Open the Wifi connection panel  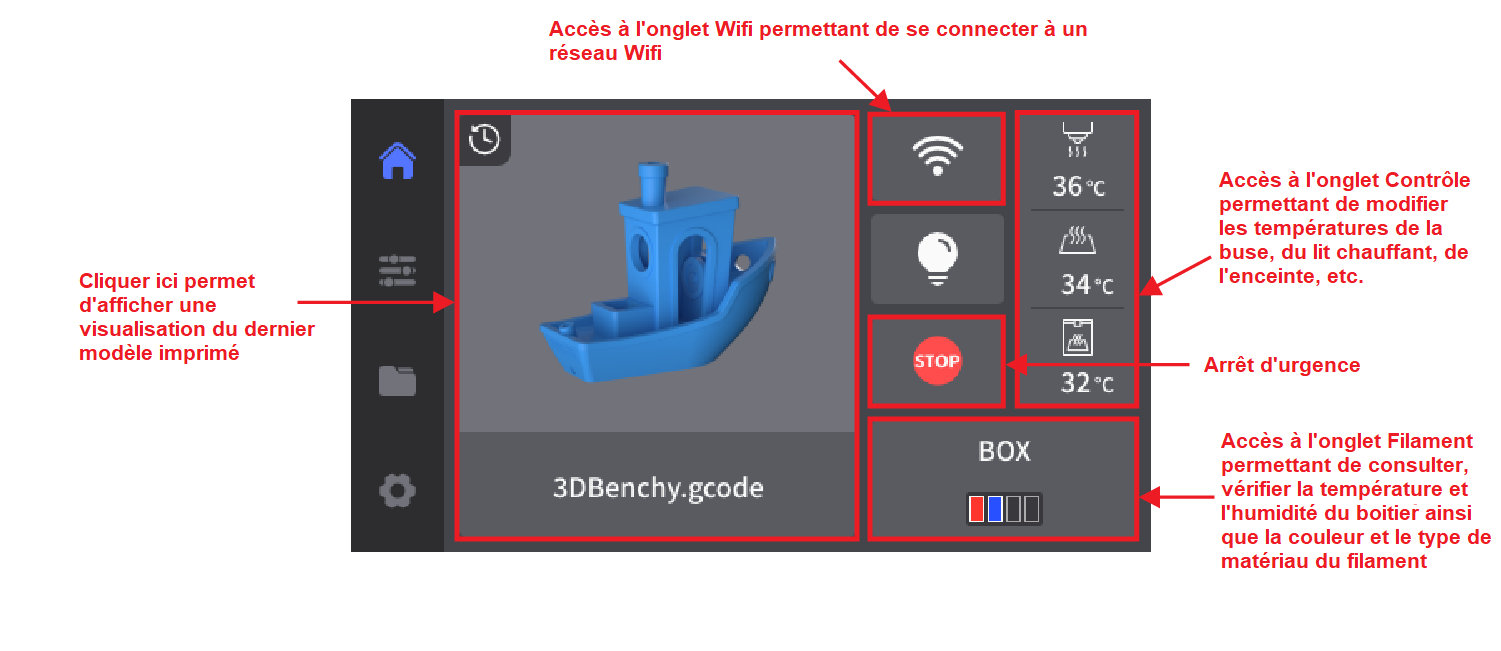[937, 158]
